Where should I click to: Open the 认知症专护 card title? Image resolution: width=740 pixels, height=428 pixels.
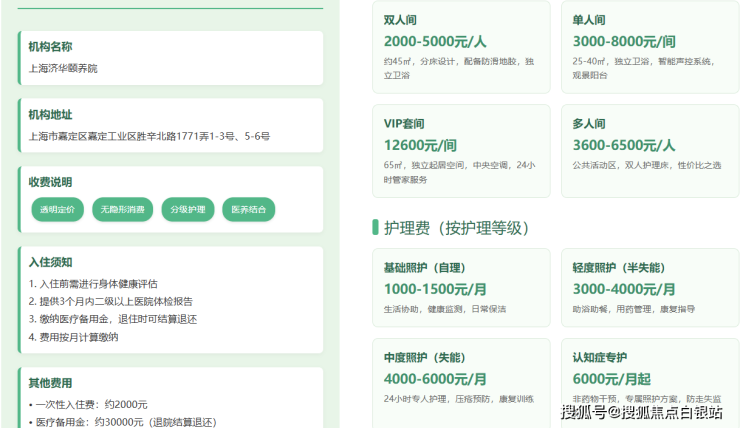coord(600,358)
